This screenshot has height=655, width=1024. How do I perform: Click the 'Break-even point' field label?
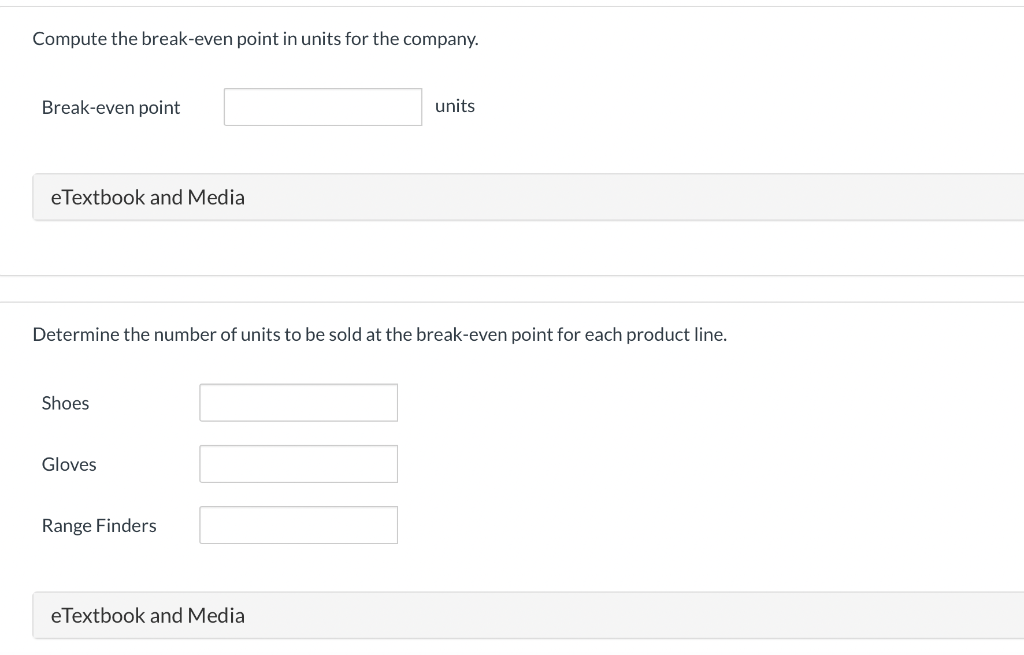point(111,107)
